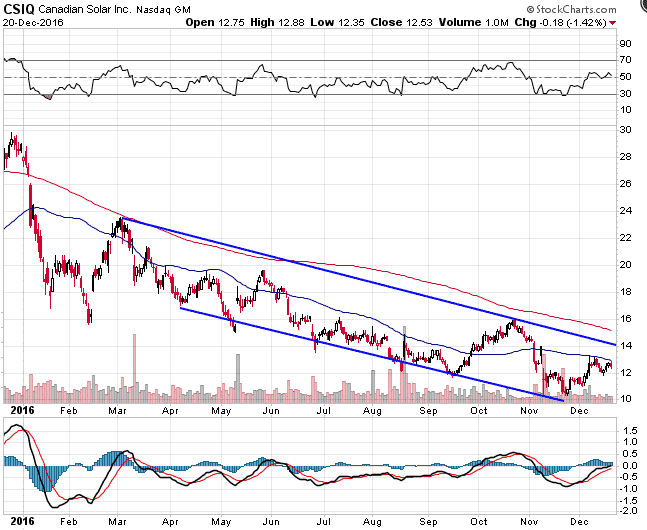This screenshot has height=530, width=647.
Task: Click the Oct label under the price chart
Action: pos(479,411)
